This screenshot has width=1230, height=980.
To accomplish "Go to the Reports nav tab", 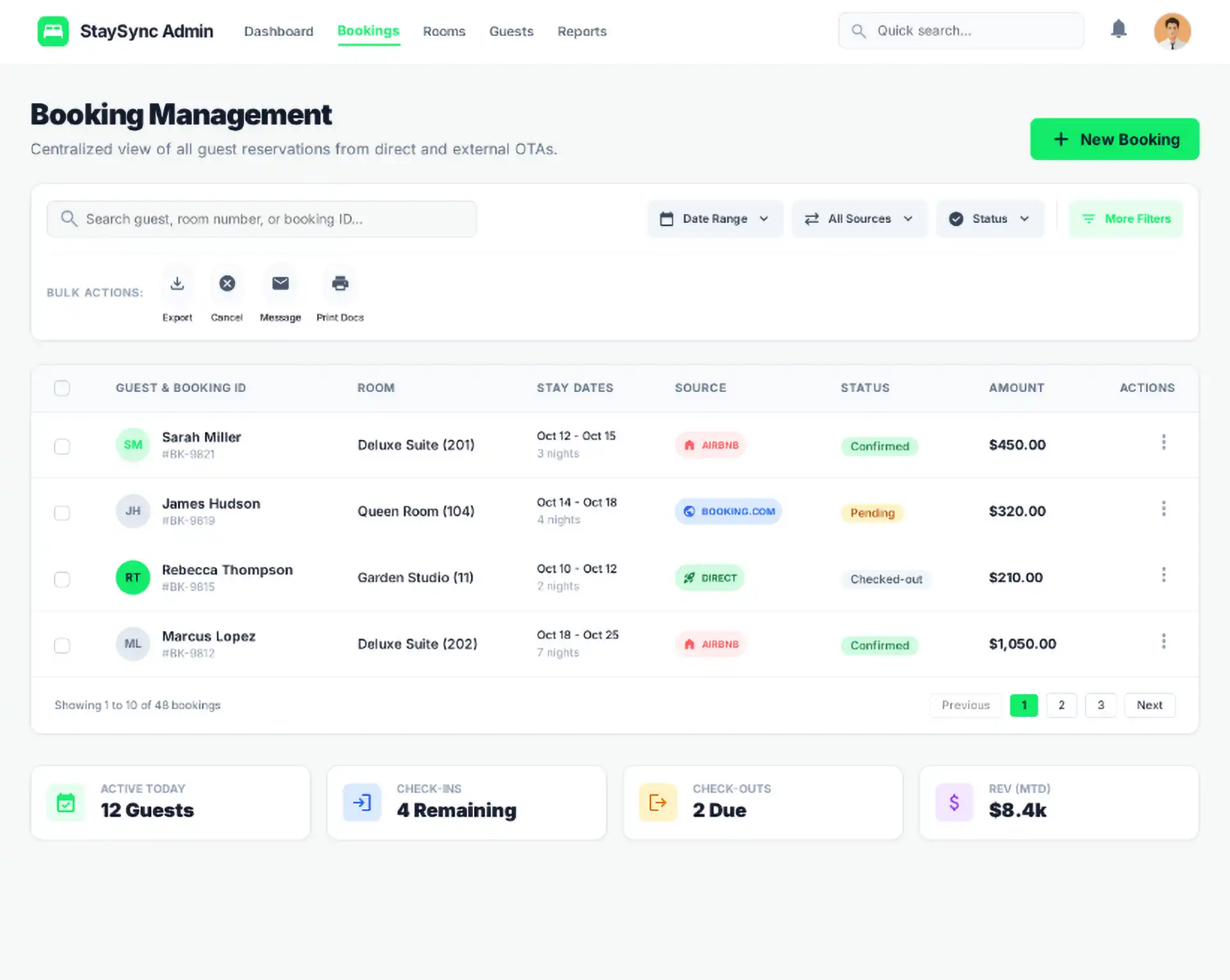I will (x=582, y=31).
